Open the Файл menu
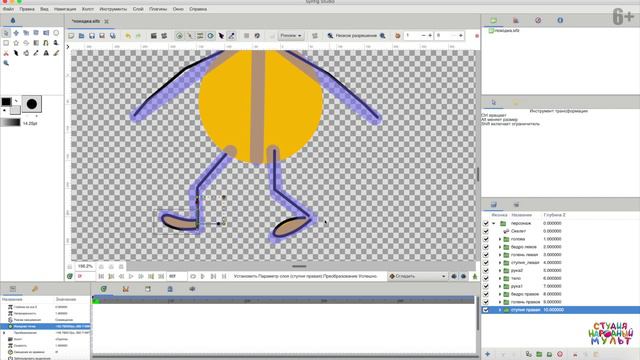This screenshot has height=360, width=640. 8,9
